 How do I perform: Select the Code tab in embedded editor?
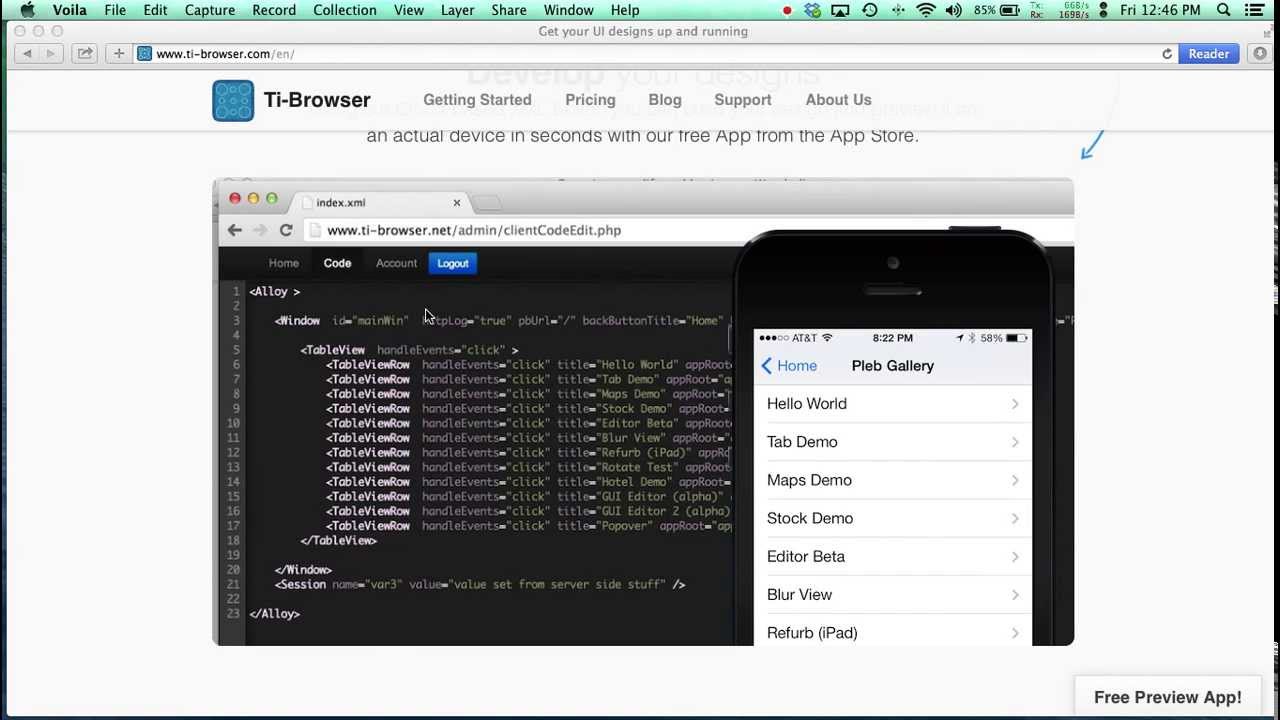click(337, 263)
